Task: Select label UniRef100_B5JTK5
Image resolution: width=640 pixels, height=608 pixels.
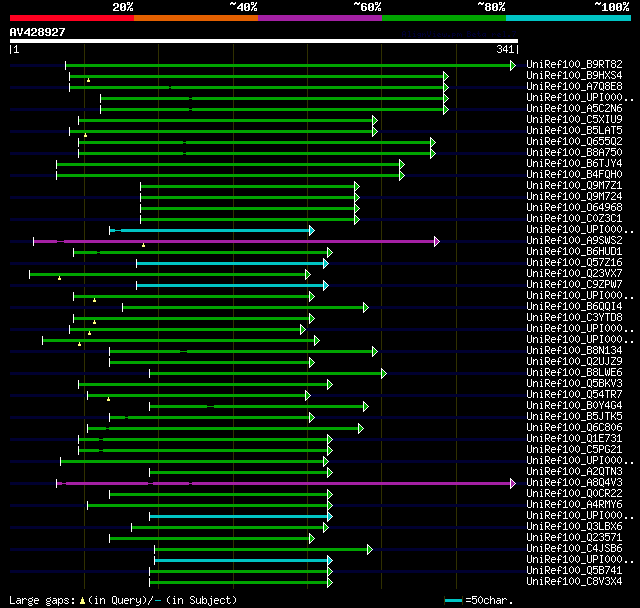Action: point(574,417)
